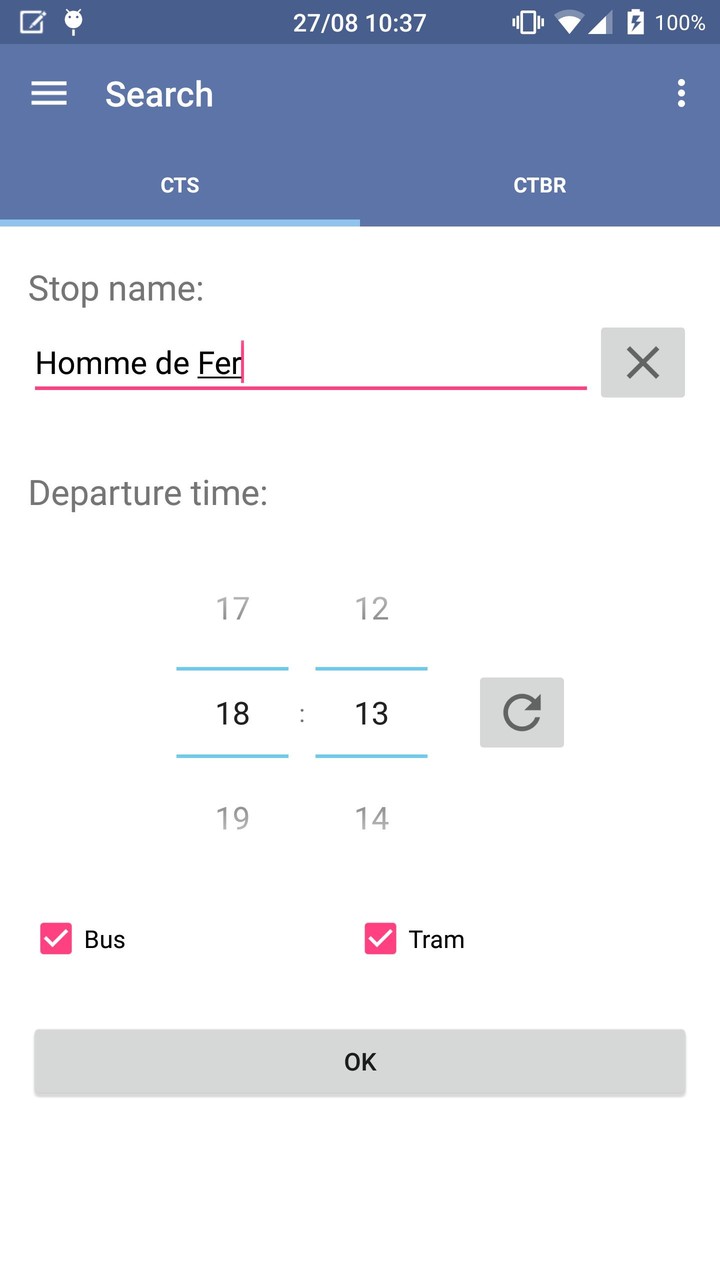Tap the Wi-Fi icon in status bar

tap(569, 22)
